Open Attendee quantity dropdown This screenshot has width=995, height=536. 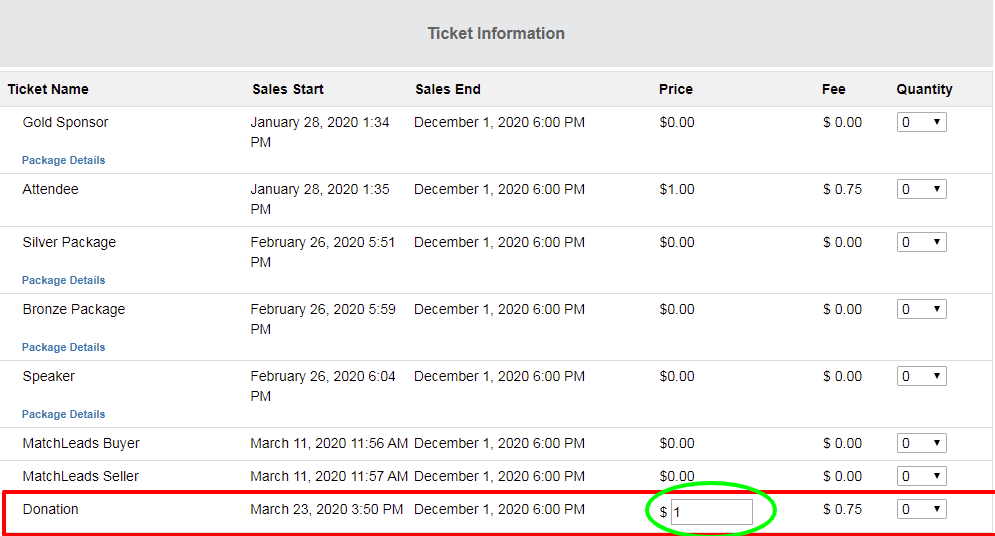point(921,189)
